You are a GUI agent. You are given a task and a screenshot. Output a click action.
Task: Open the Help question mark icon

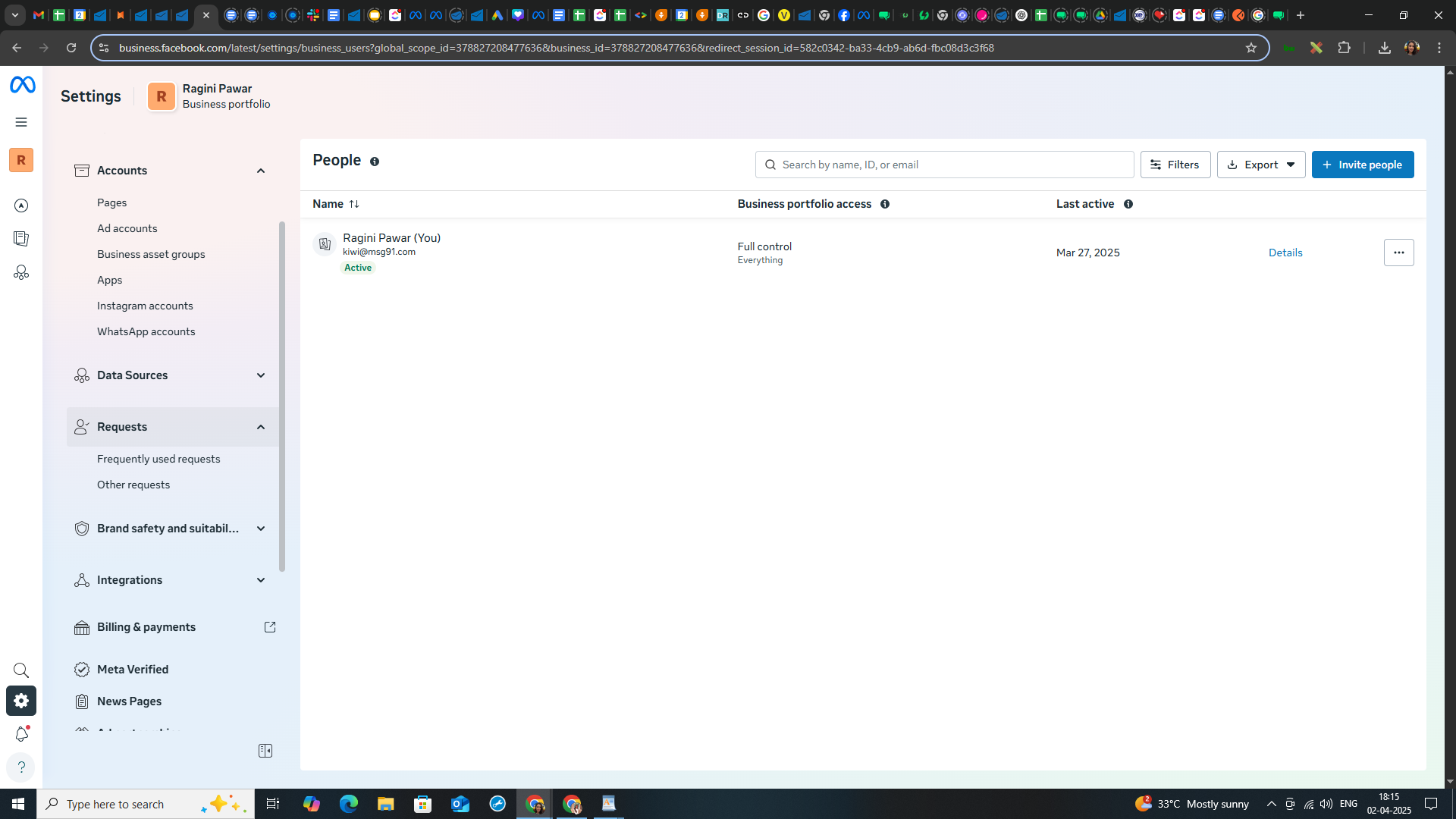click(21, 767)
